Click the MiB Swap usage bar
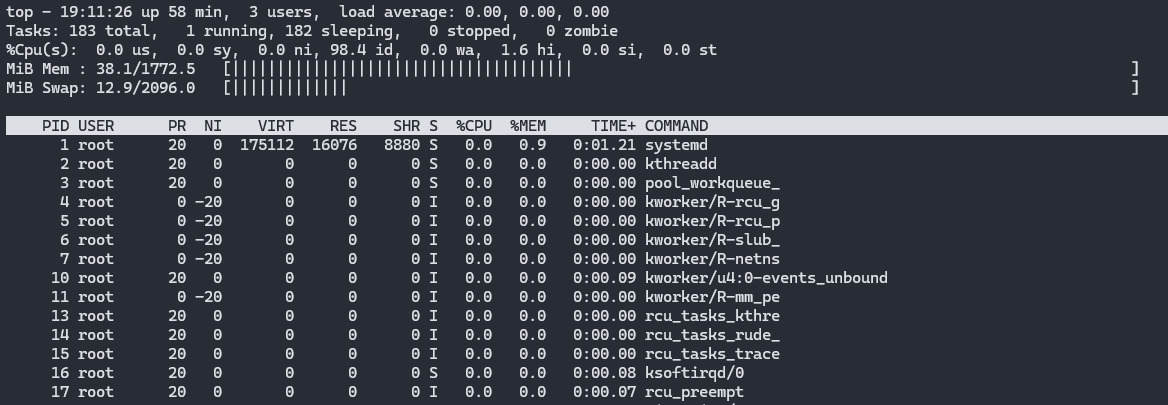Image resolution: width=1168 pixels, height=405 pixels. (x=288, y=88)
